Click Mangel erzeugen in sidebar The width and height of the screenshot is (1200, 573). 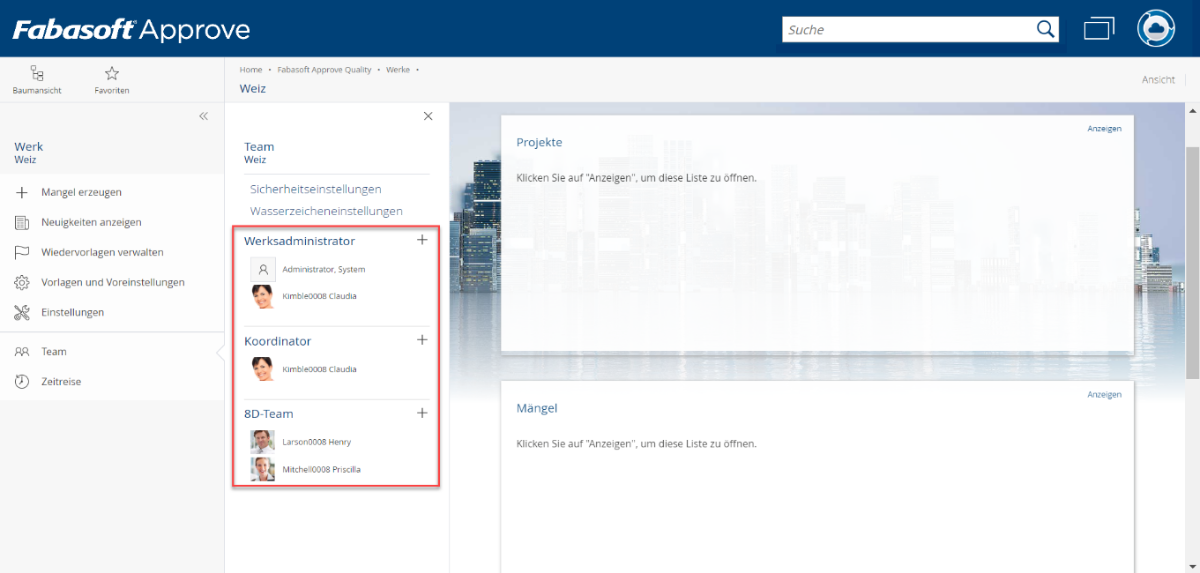coord(81,192)
